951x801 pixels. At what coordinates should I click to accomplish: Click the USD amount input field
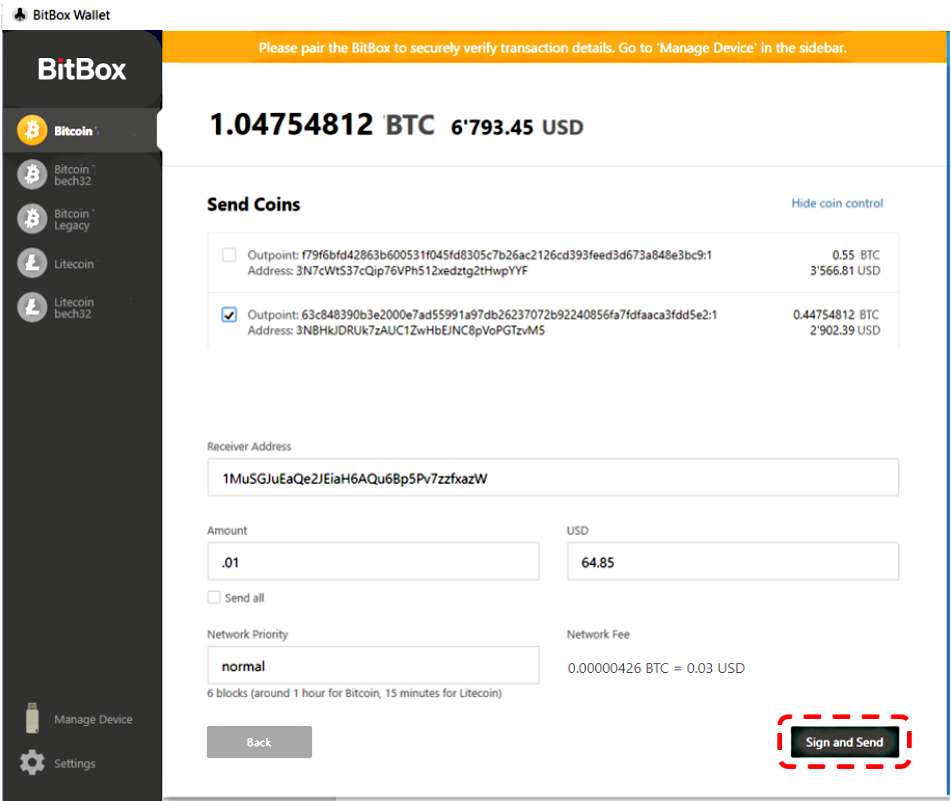click(x=733, y=561)
